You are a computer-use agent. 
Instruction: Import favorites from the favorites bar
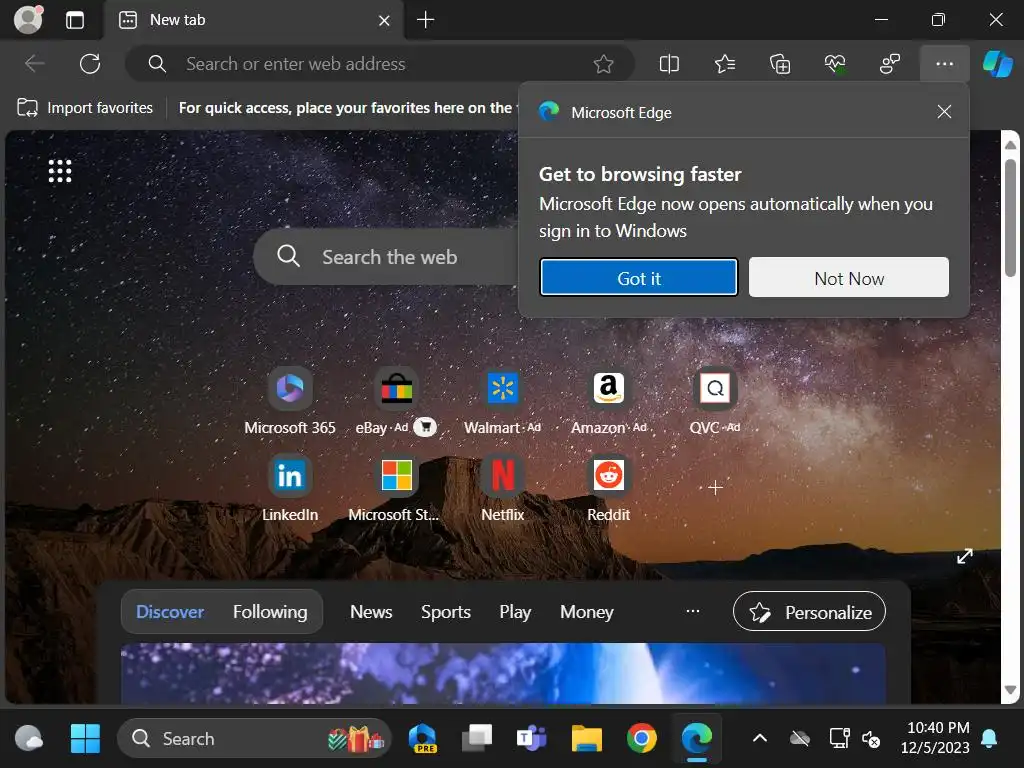[x=85, y=108]
